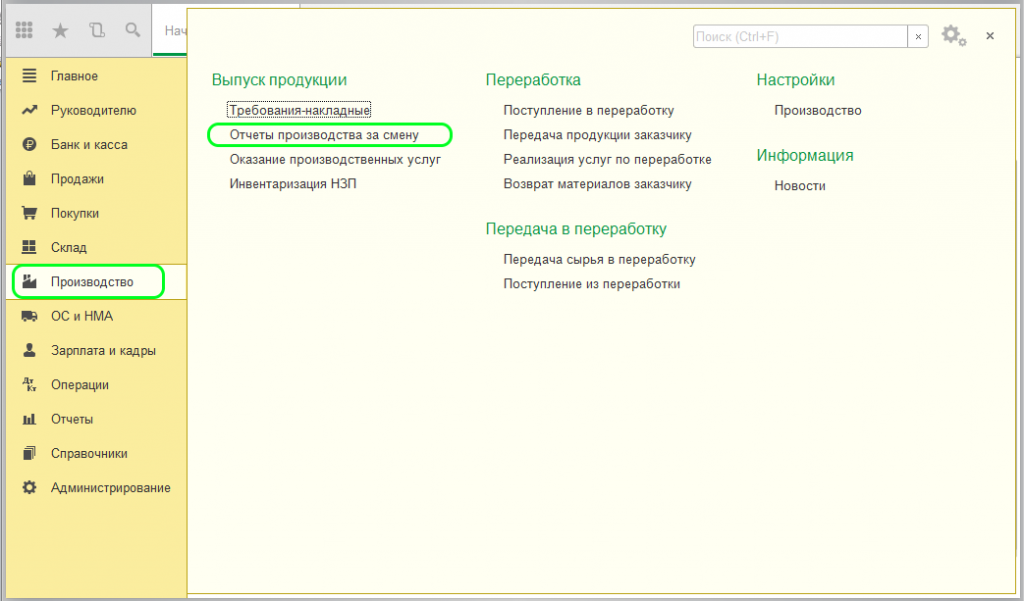Open Передача сырья в переработку
The width and height of the screenshot is (1024, 601).
599,259
